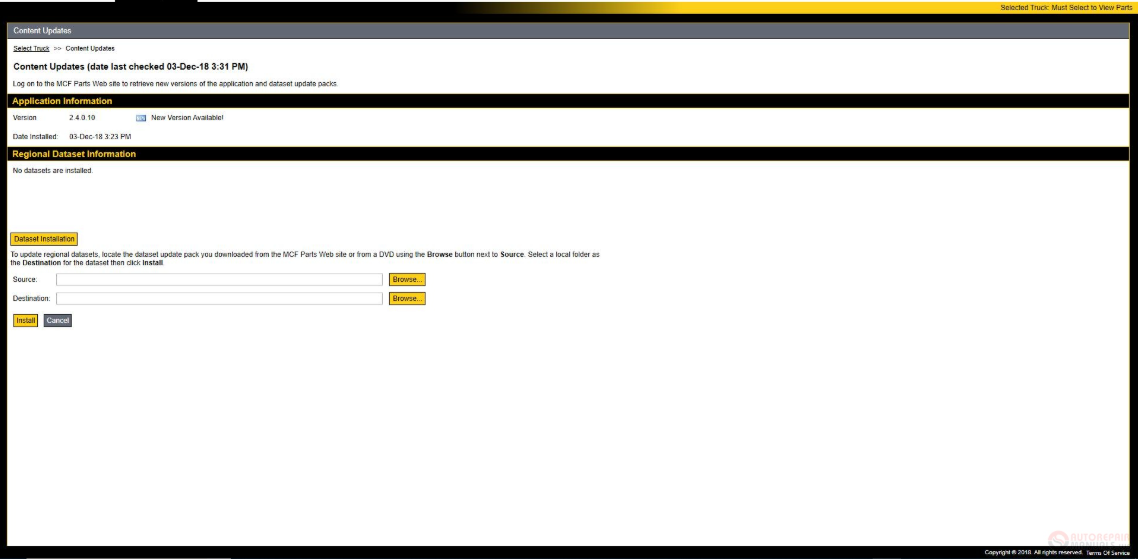Browse for the Source dataset pack
The image size is (1138, 560).
tap(407, 279)
